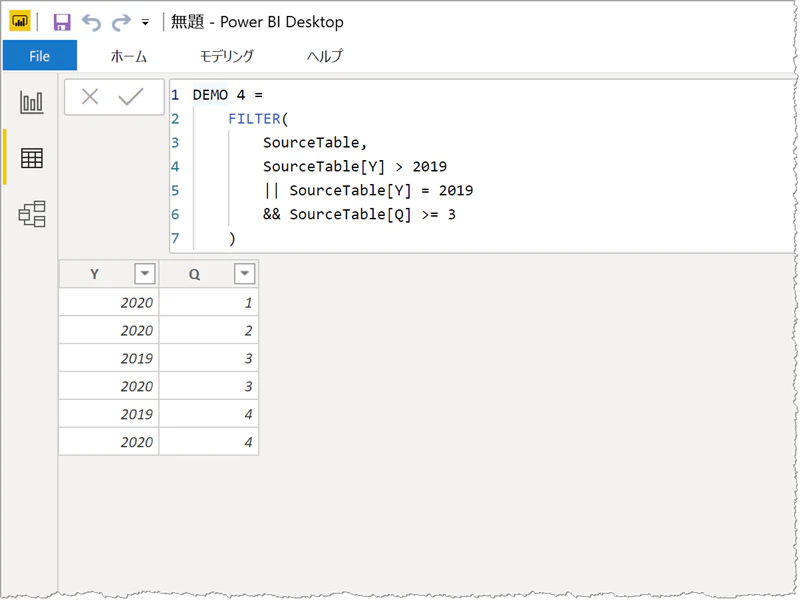This screenshot has width=800, height=600.
Task: Select the Y column header
Action: point(94,274)
